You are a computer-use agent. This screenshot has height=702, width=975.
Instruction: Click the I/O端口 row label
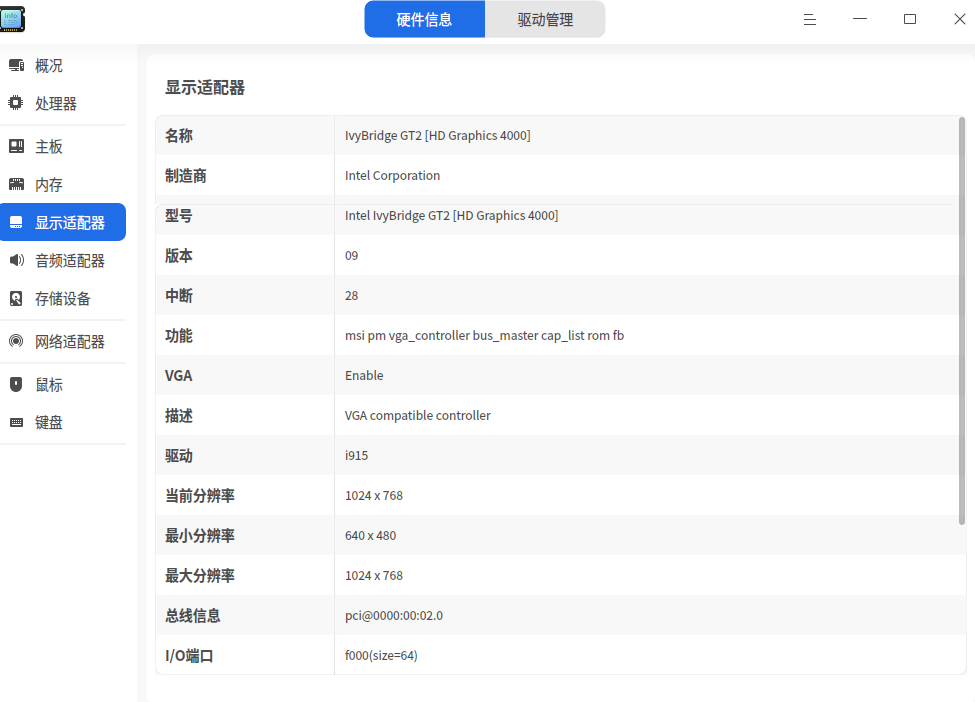coord(189,656)
